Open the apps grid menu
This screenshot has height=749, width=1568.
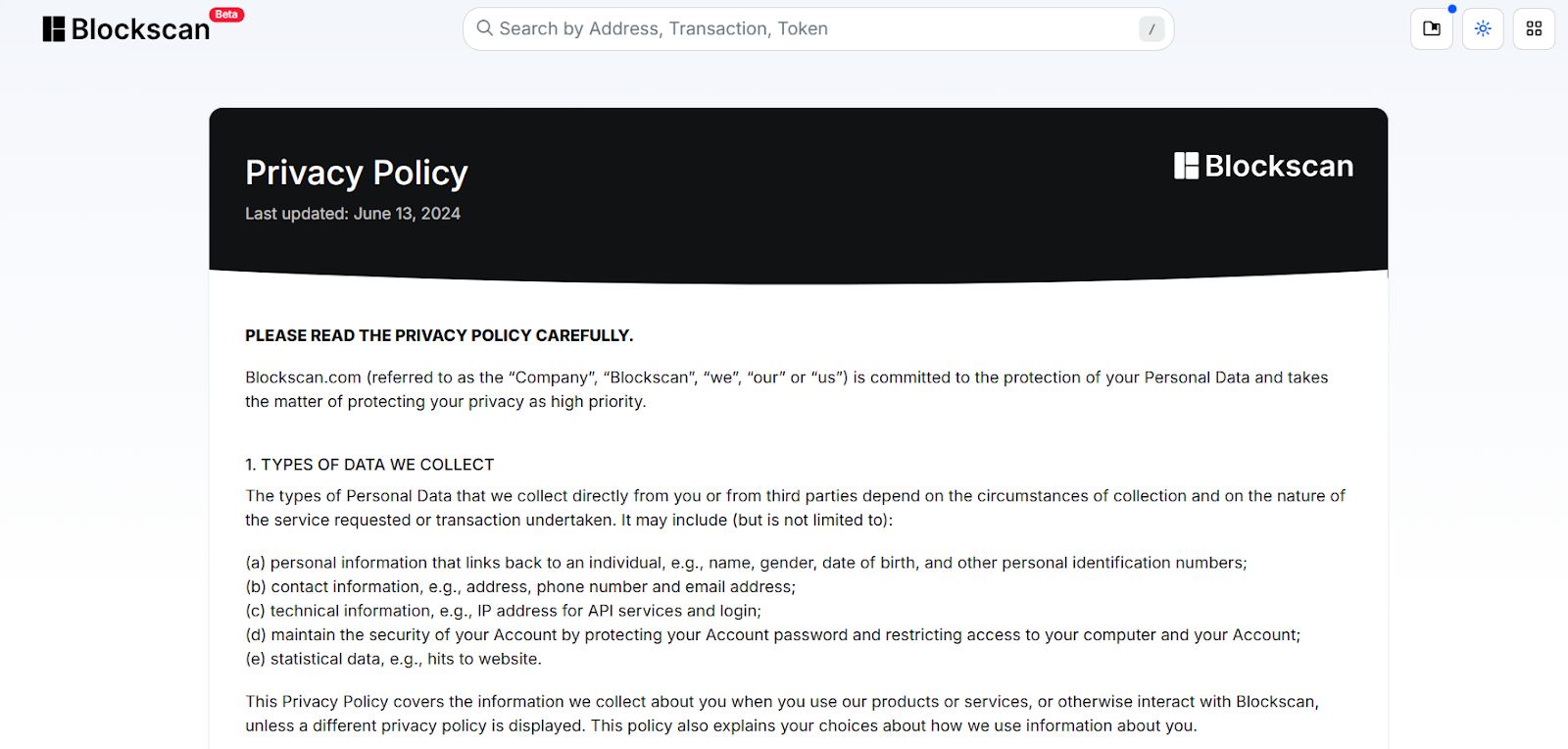[1534, 29]
